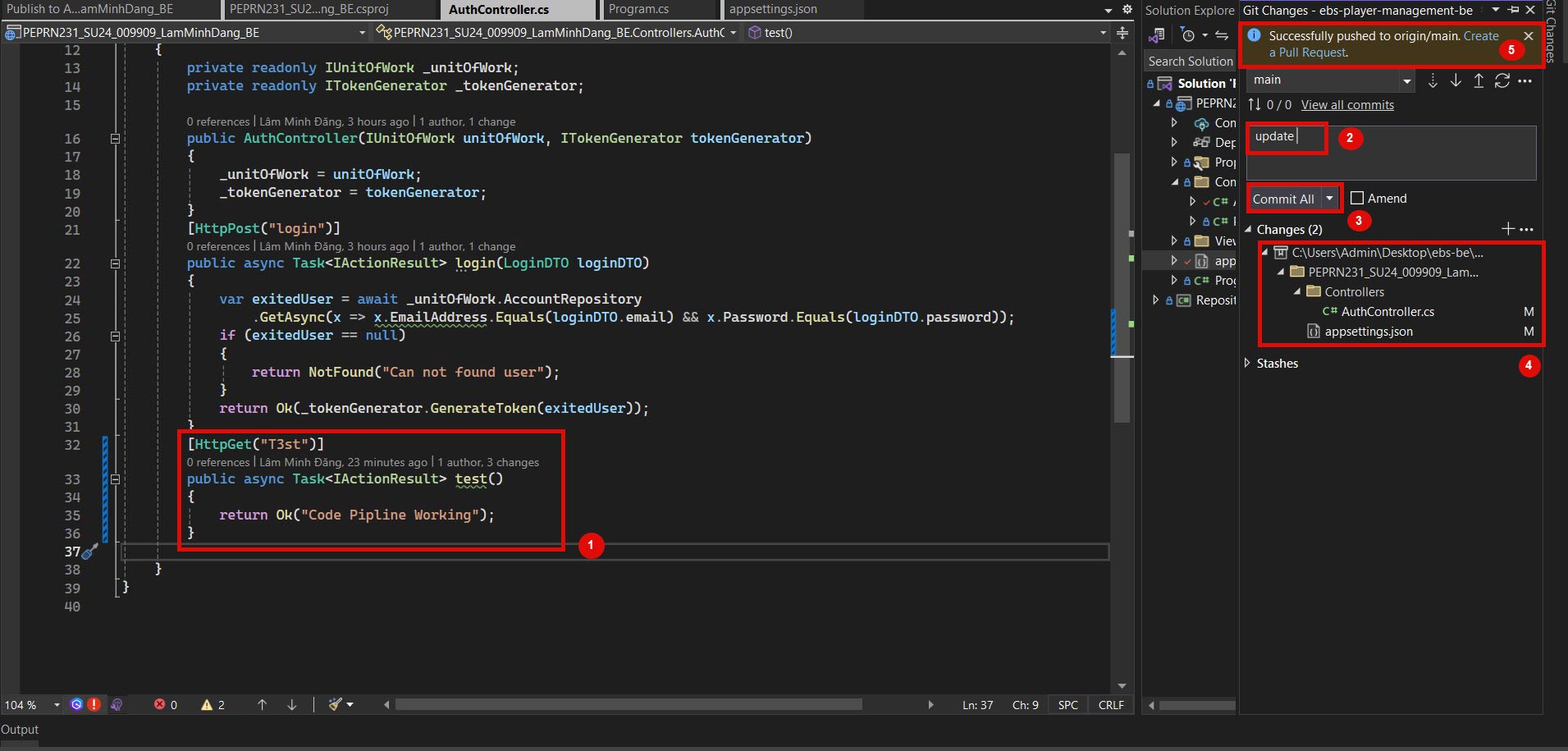
Task: Go to previous issue with up arrow
Action: tap(262, 704)
